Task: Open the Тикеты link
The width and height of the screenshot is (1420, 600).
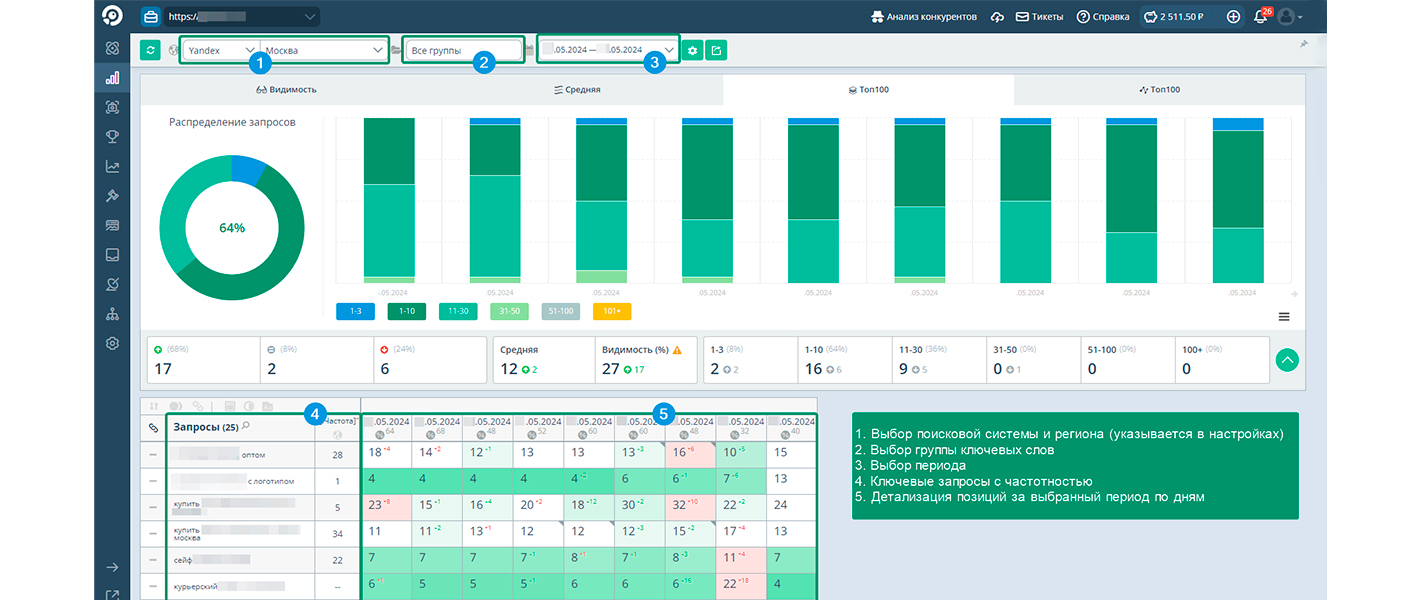Action: 1039,17
